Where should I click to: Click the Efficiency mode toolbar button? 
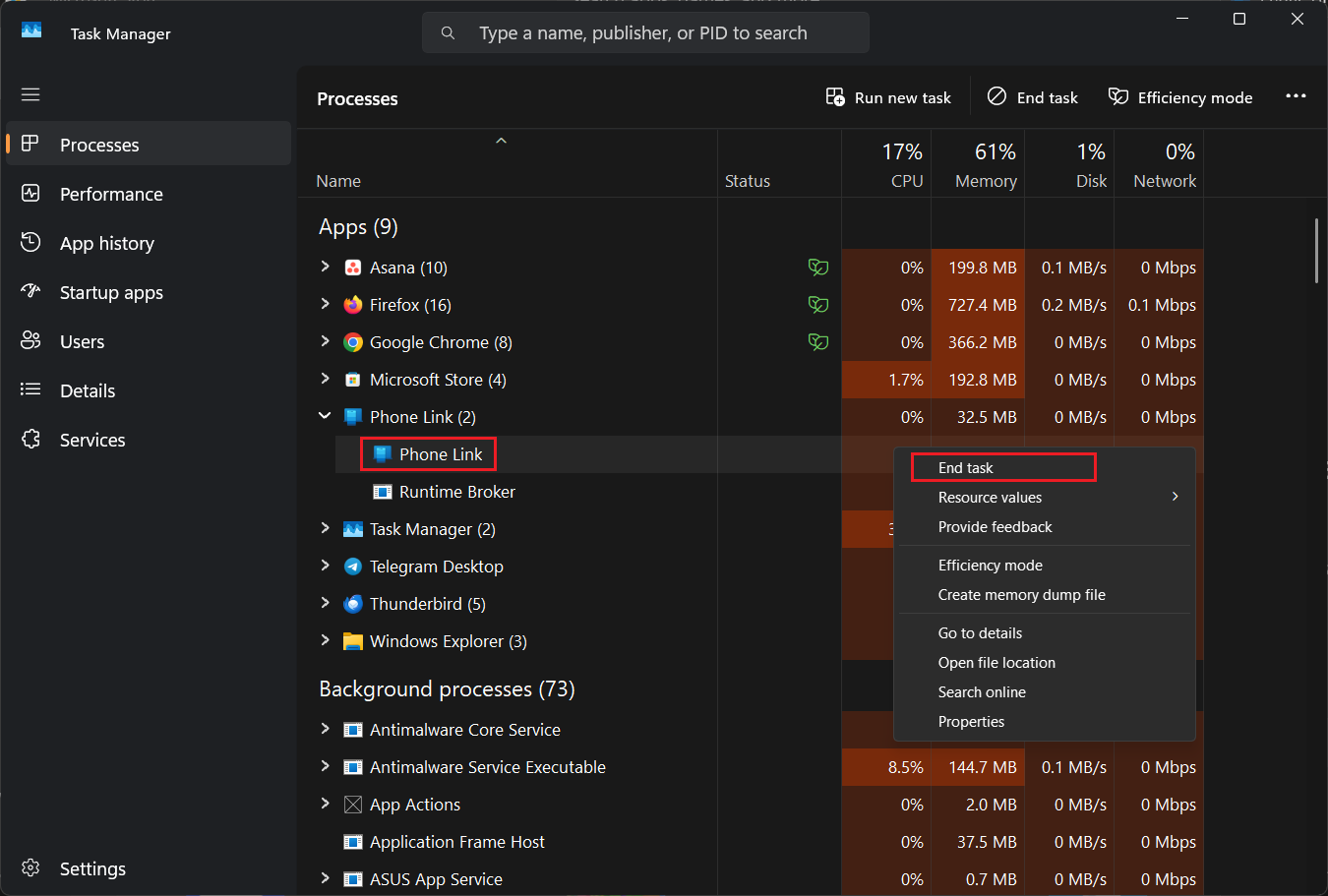tap(1180, 97)
